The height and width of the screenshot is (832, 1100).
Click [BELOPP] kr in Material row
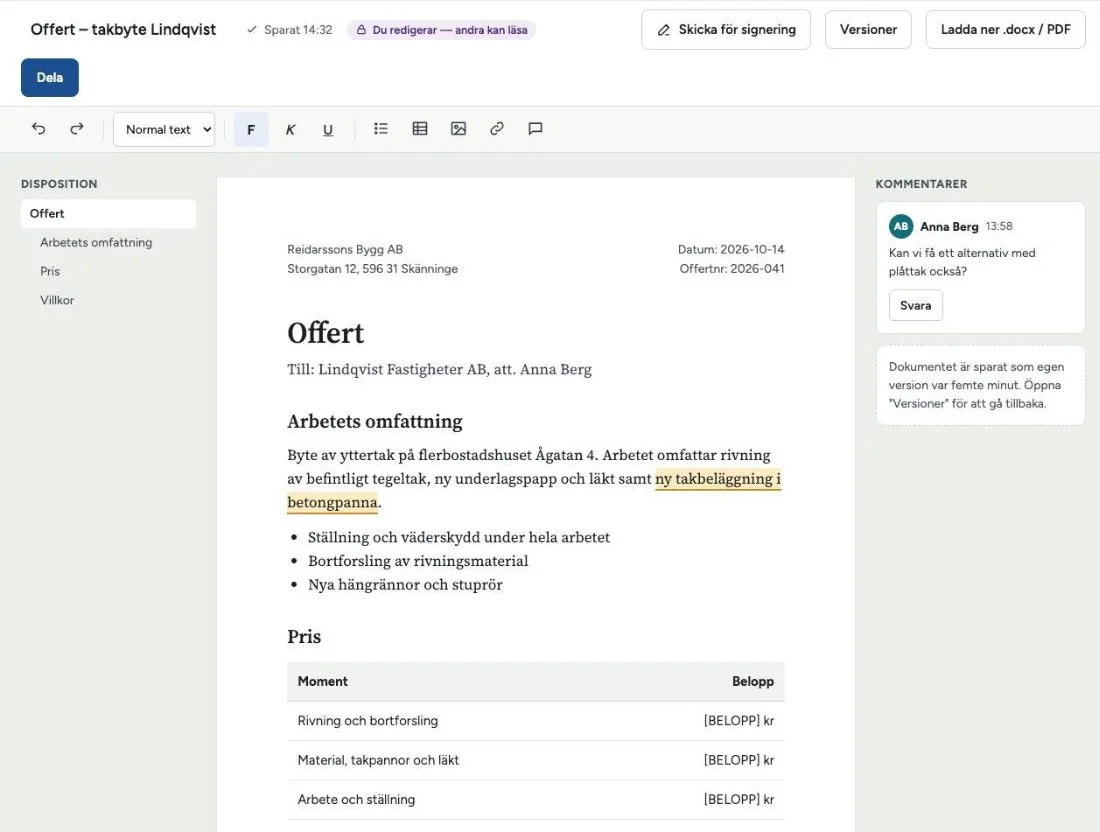point(739,760)
